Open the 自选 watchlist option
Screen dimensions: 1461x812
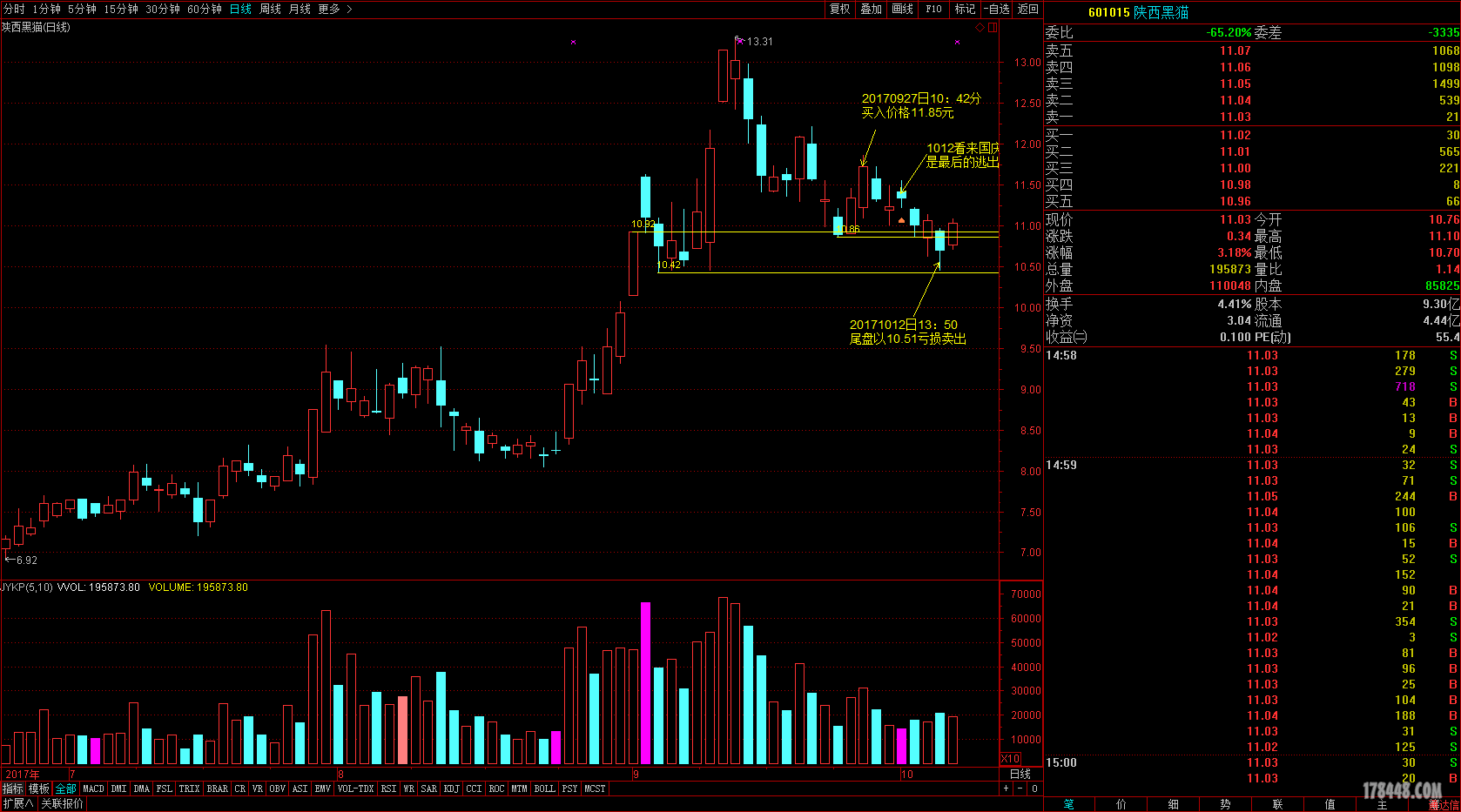point(997,9)
